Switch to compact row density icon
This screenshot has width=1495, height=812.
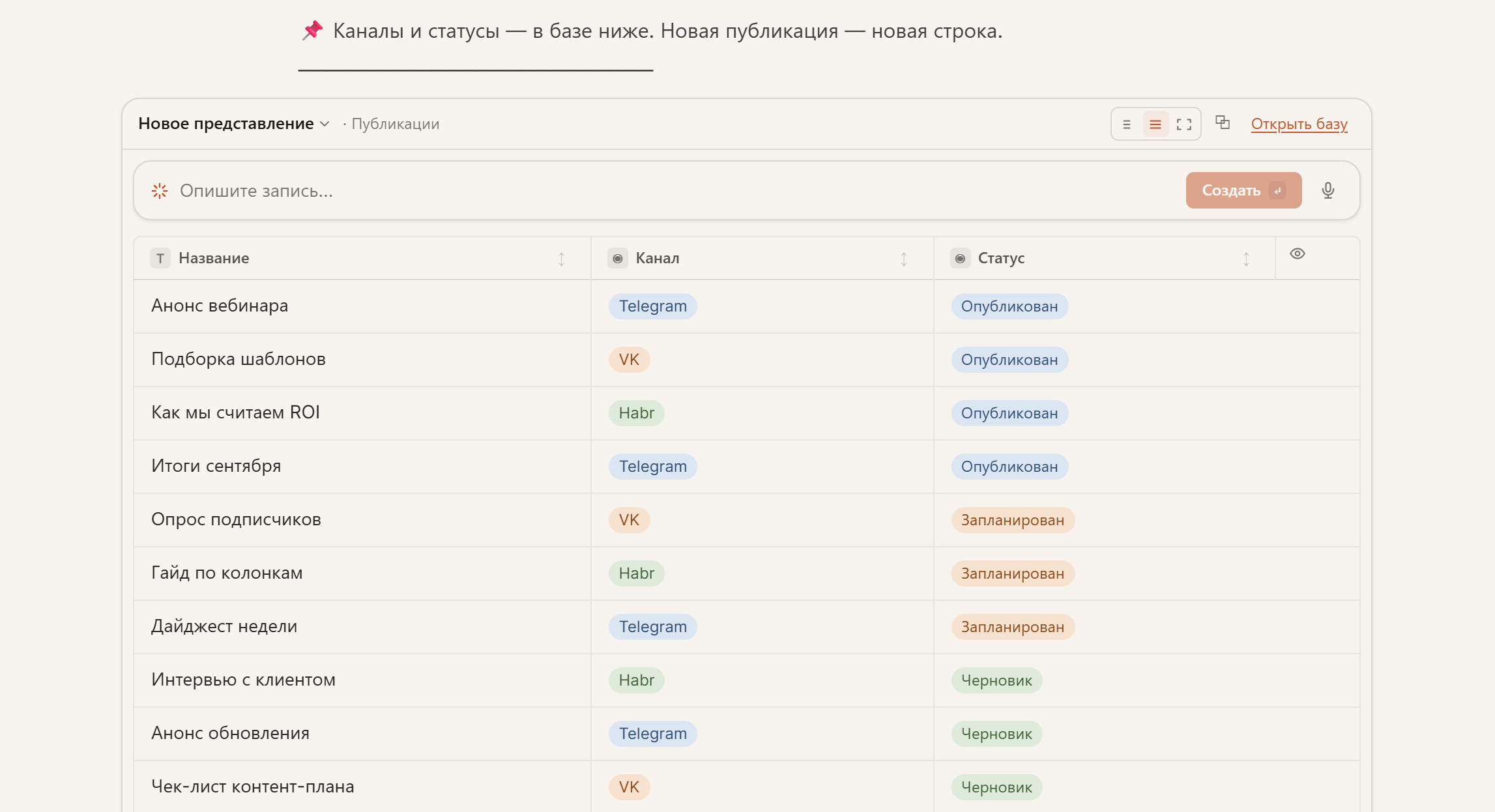pos(1127,124)
